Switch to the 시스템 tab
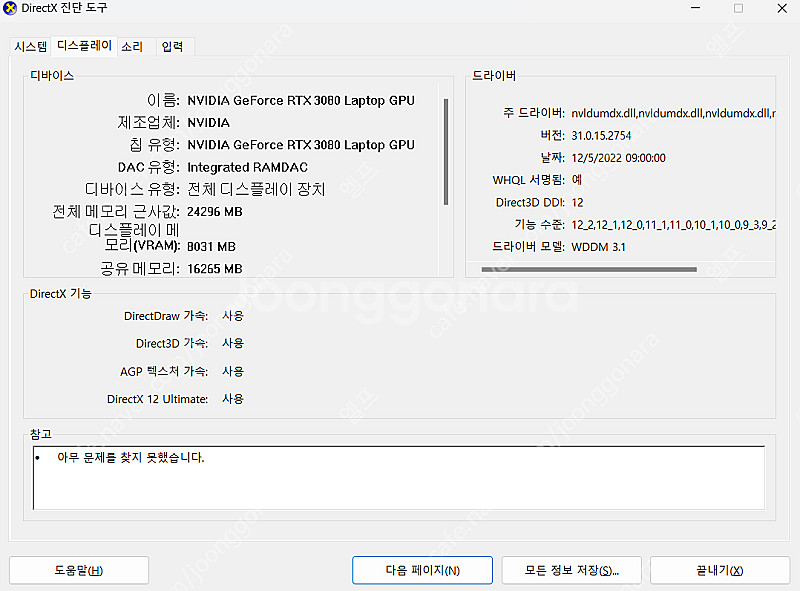This screenshot has width=800, height=591. coord(31,46)
